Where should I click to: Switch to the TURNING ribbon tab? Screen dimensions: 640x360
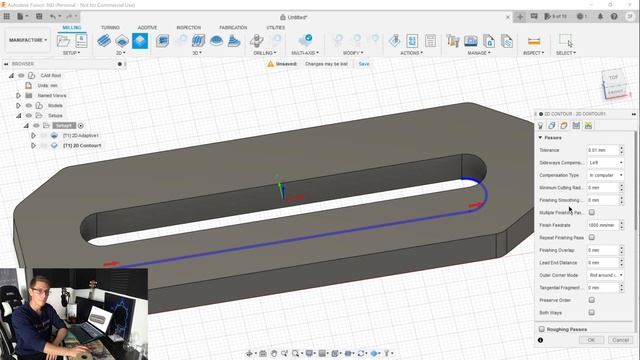point(110,27)
